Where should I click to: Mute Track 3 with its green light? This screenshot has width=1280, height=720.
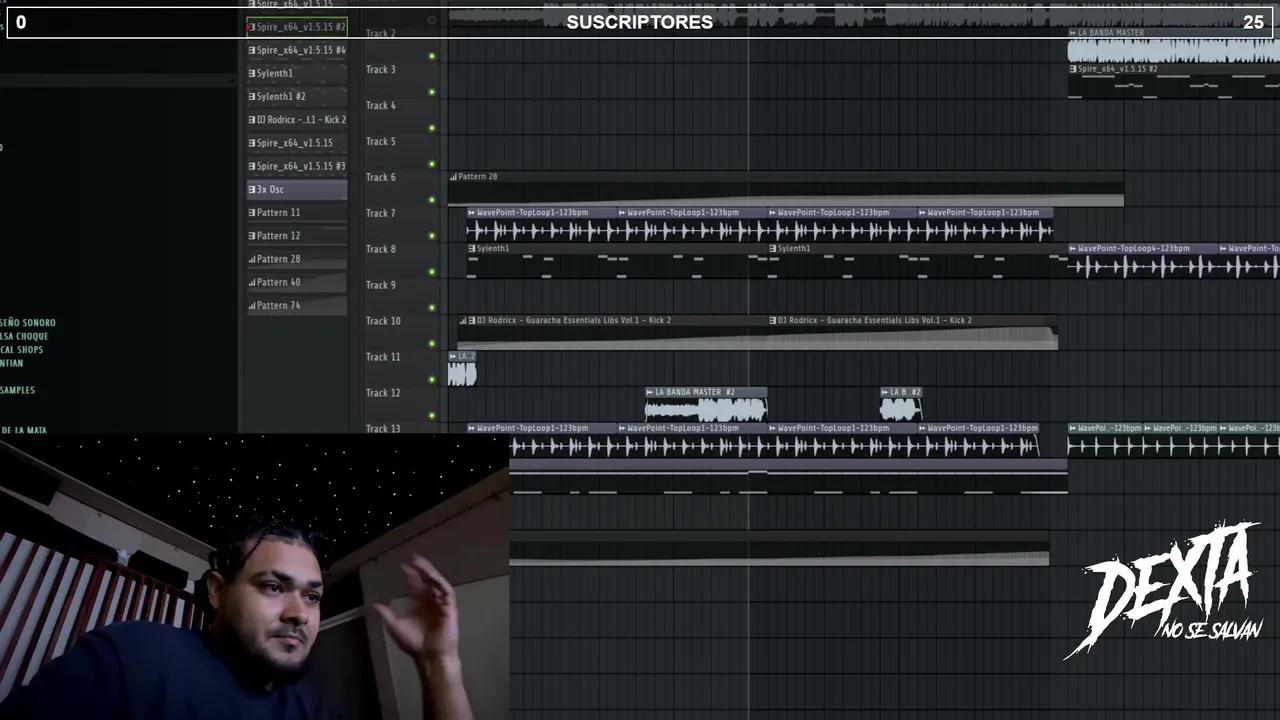tap(432, 92)
